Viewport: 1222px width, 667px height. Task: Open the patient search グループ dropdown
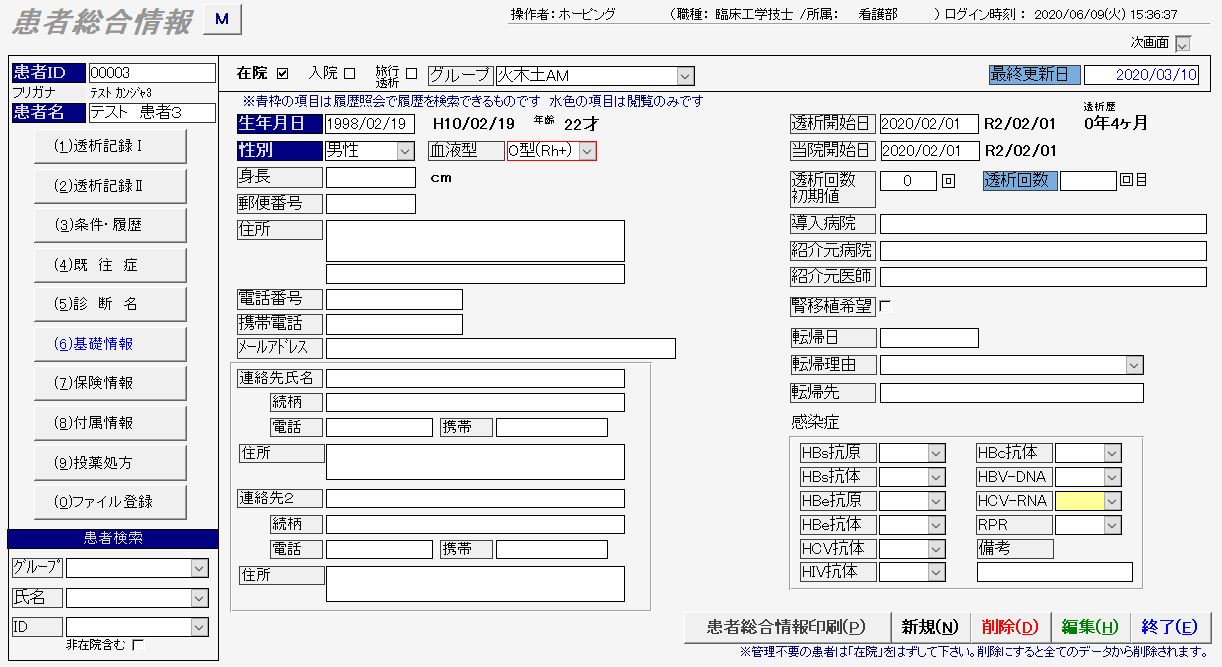pyautogui.click(x=198, y=568)
